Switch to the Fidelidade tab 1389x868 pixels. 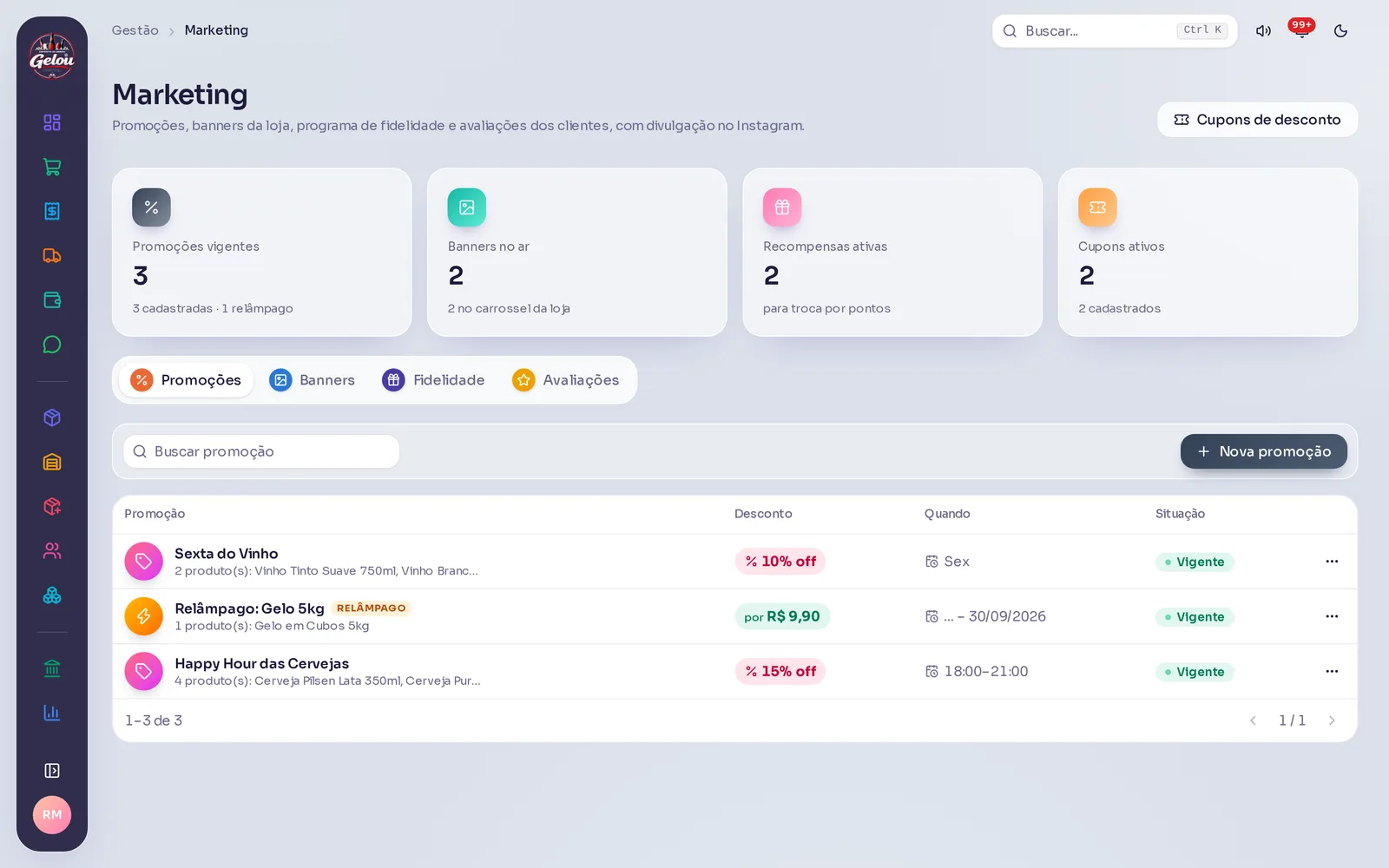[x=433, y=380]
